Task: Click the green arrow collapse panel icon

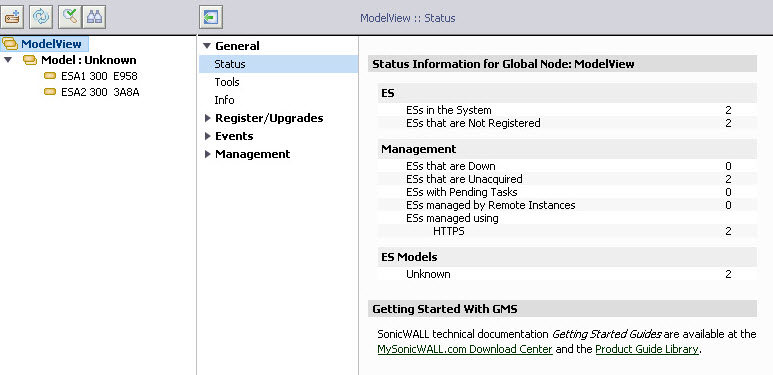Action: point(211,18)
